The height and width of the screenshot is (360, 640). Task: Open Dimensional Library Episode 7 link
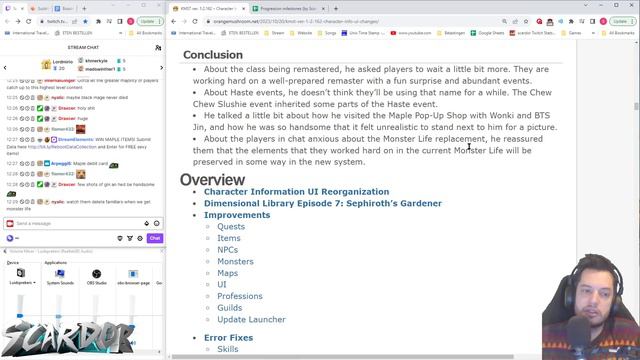[323, 203]
